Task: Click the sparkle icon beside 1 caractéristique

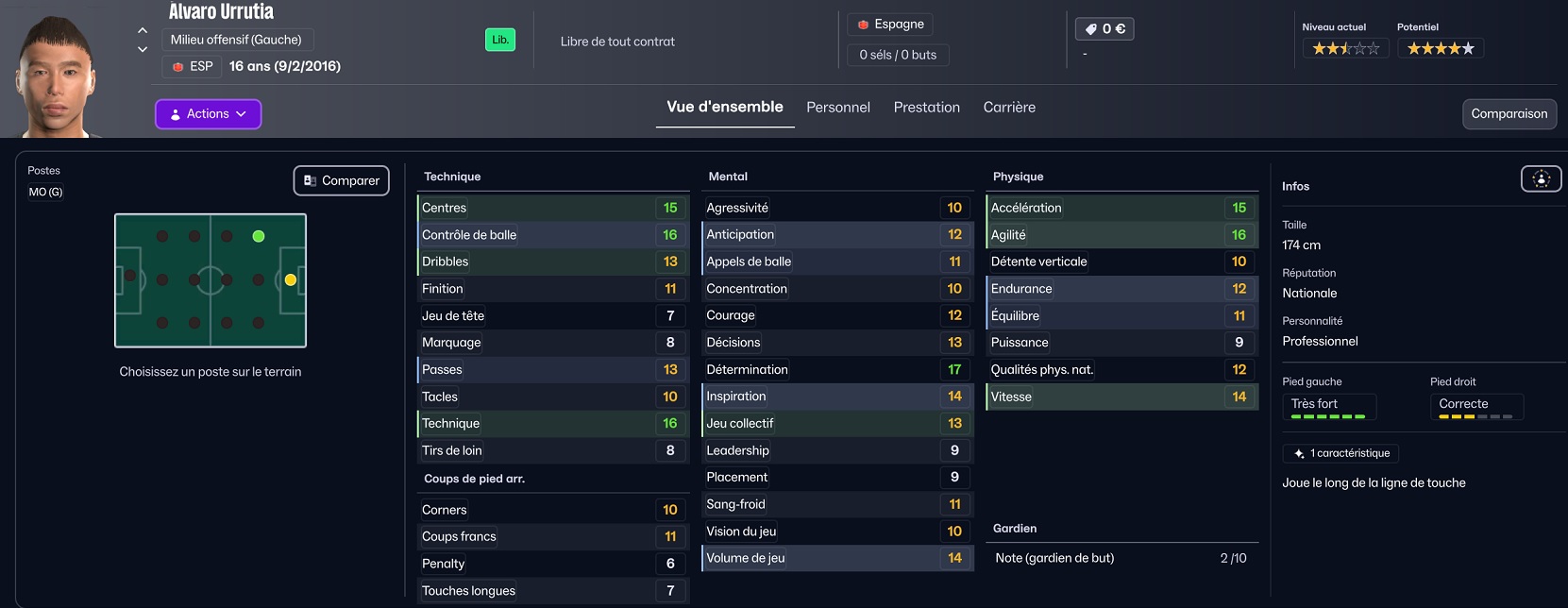Action: tap(1299, 454)
